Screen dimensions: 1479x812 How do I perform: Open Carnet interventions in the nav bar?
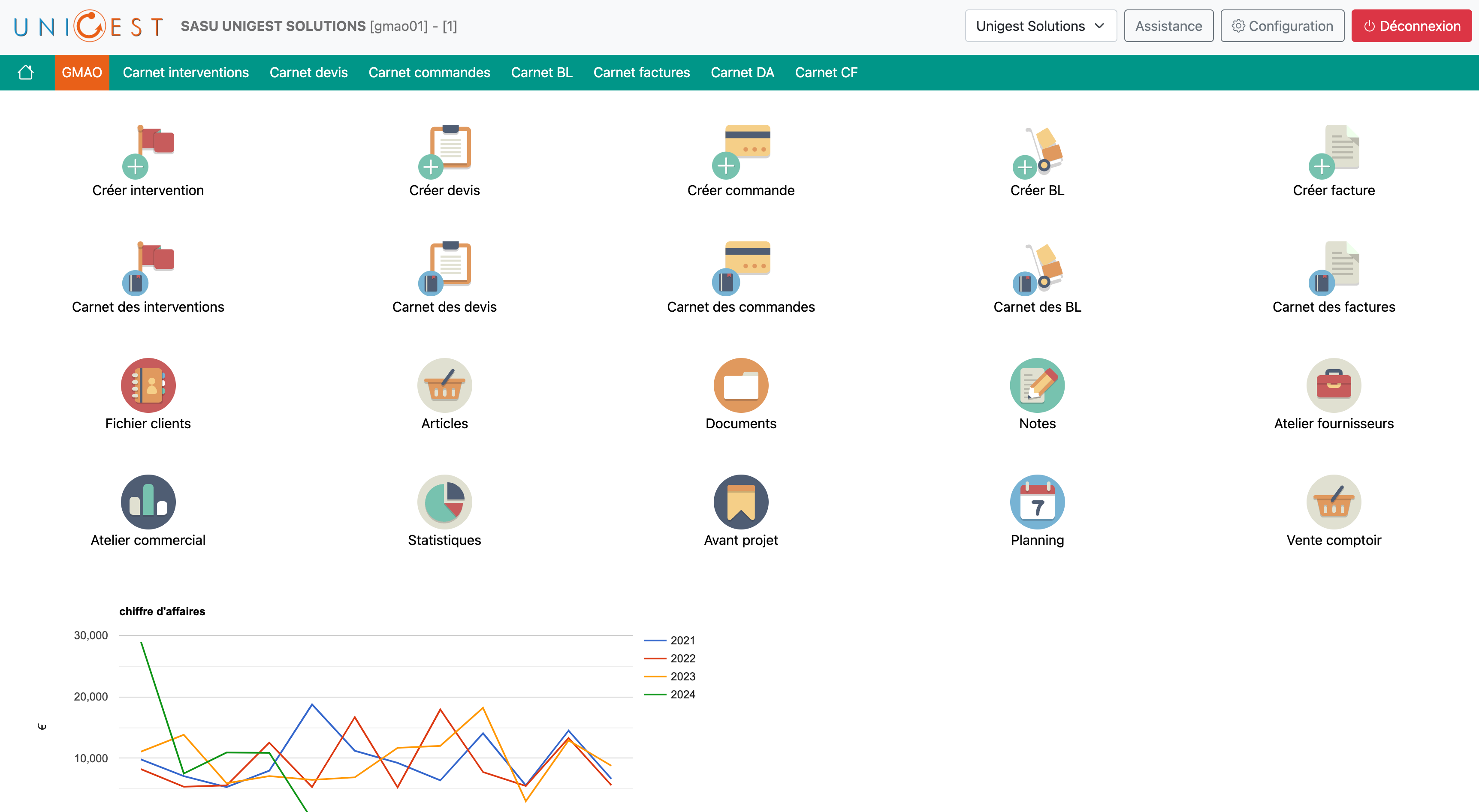click(x=185, y=72)
